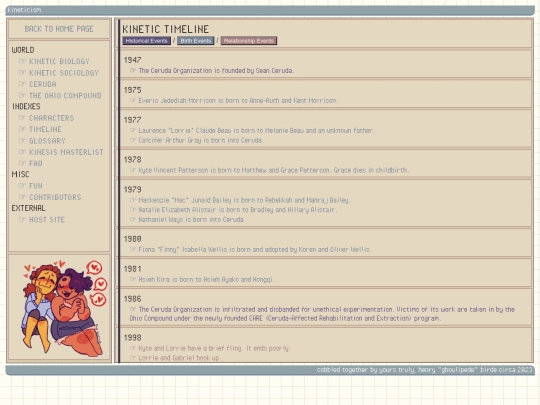The height and width of the screenshot is (405, 540).
Task: Open the Ceruda world page
Action: click(x=43, y=84)
